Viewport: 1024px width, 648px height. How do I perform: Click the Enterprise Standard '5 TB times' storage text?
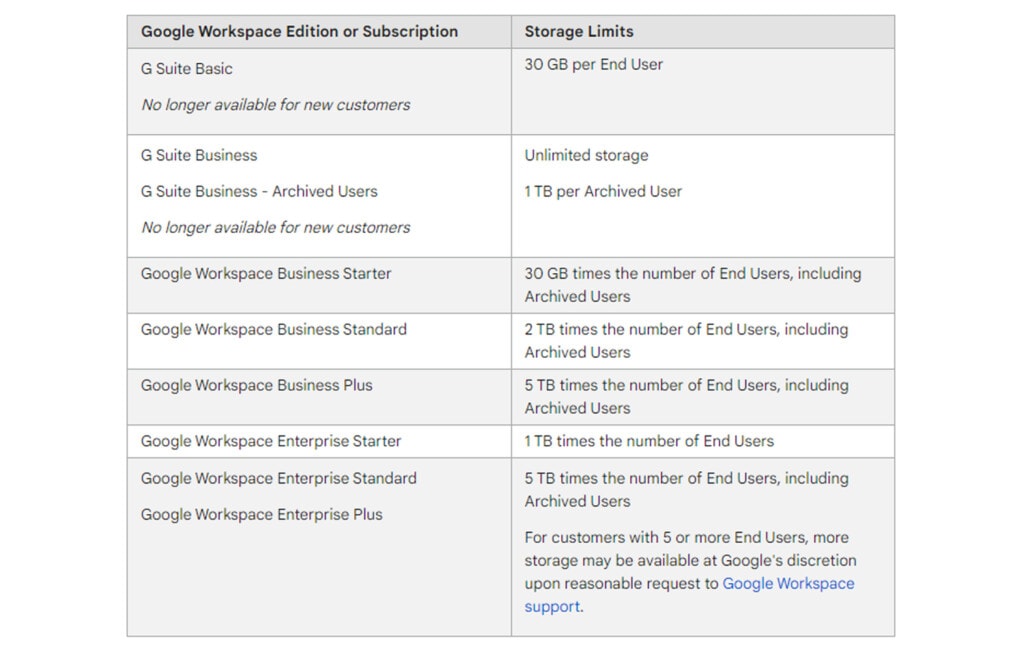pos(686,489)
